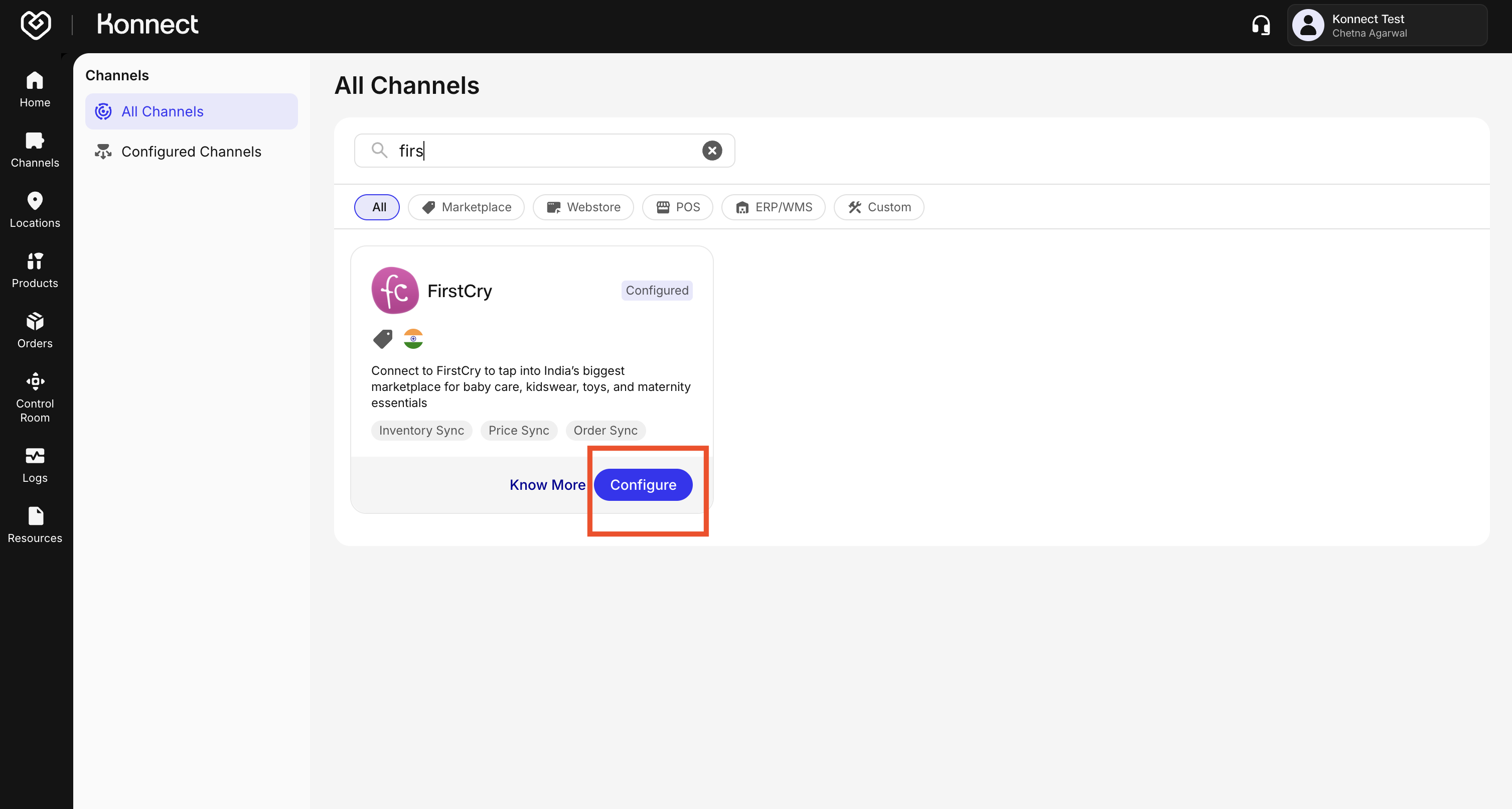Filter channels by ERP/WMS
The image size is (1512, 809).
[x=774, y=207]
